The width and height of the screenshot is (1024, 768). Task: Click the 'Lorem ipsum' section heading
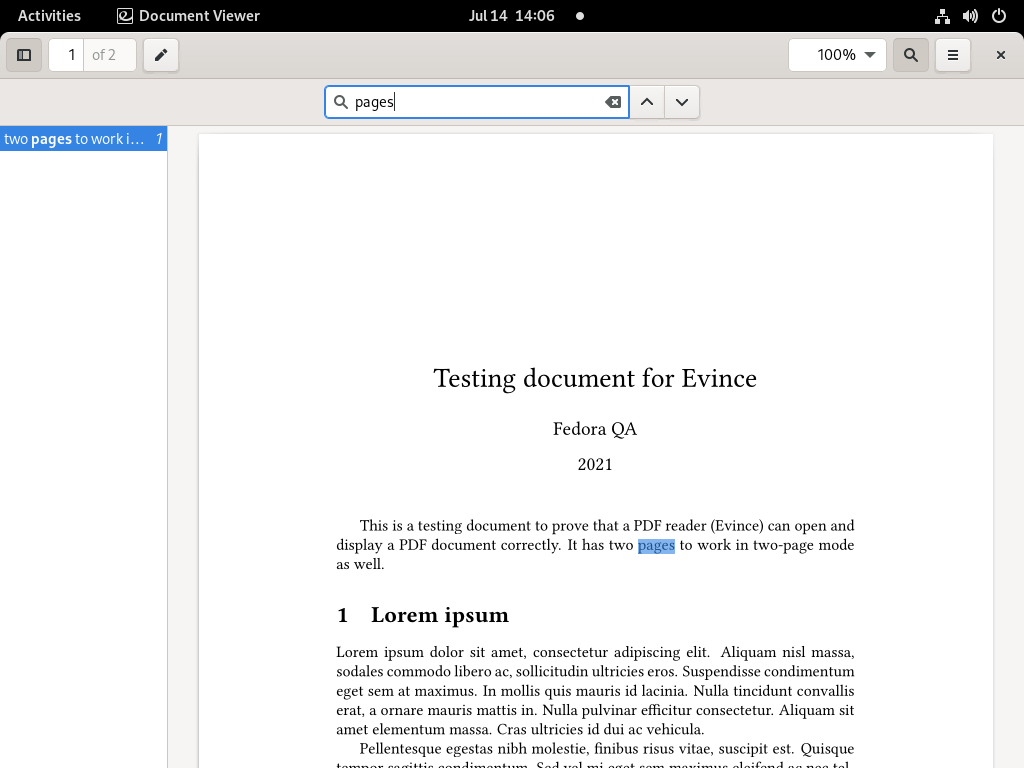440,615
